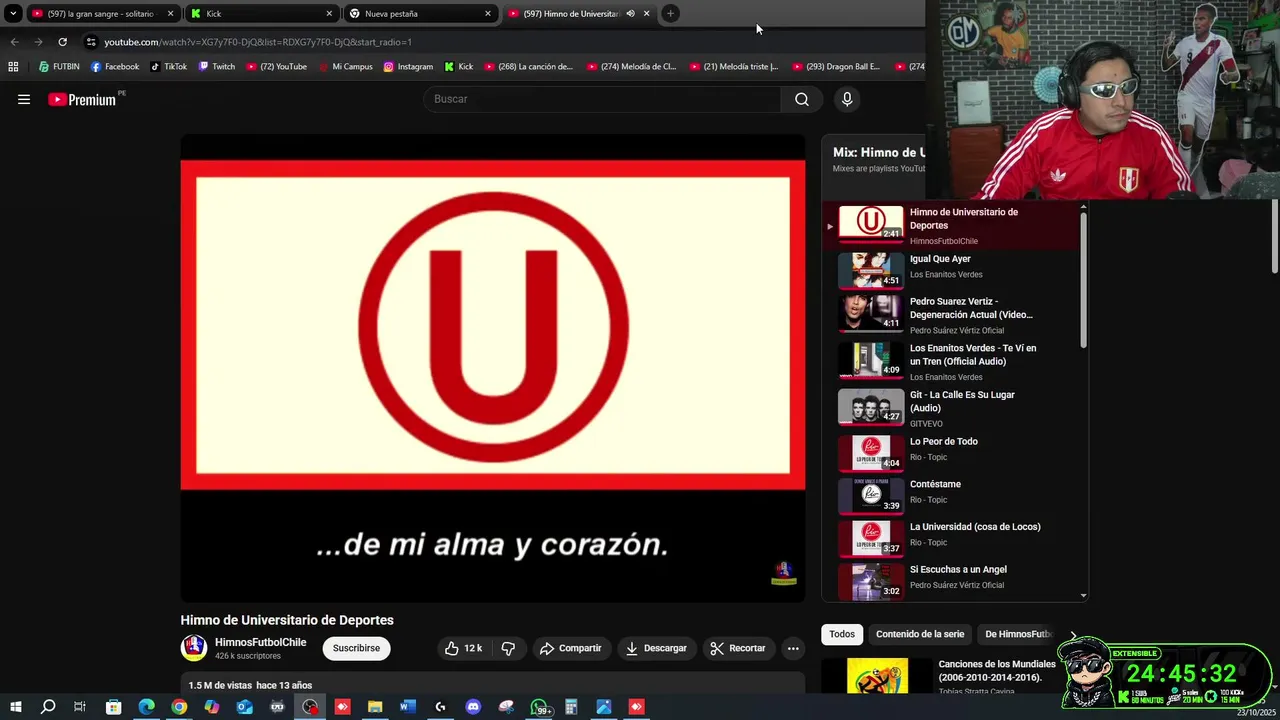The width and height of the screenshot is (1280, 720).
Task: Open site information icon in the address bar
Action: [91, 42]
